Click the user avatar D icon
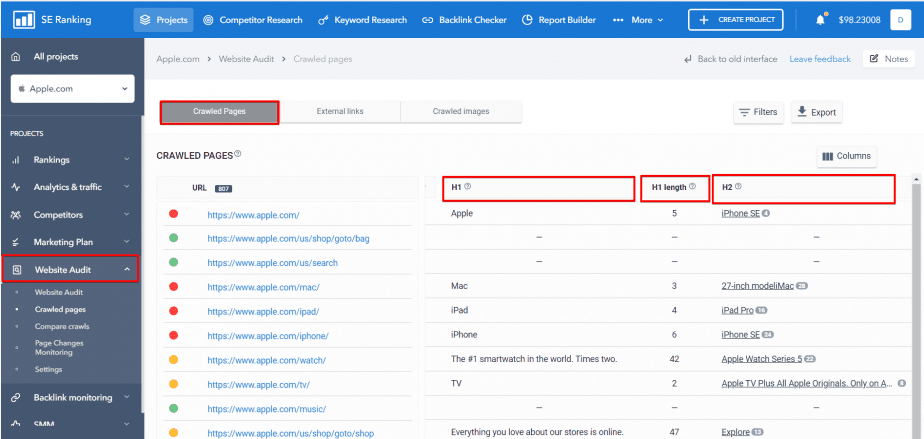 900,19
